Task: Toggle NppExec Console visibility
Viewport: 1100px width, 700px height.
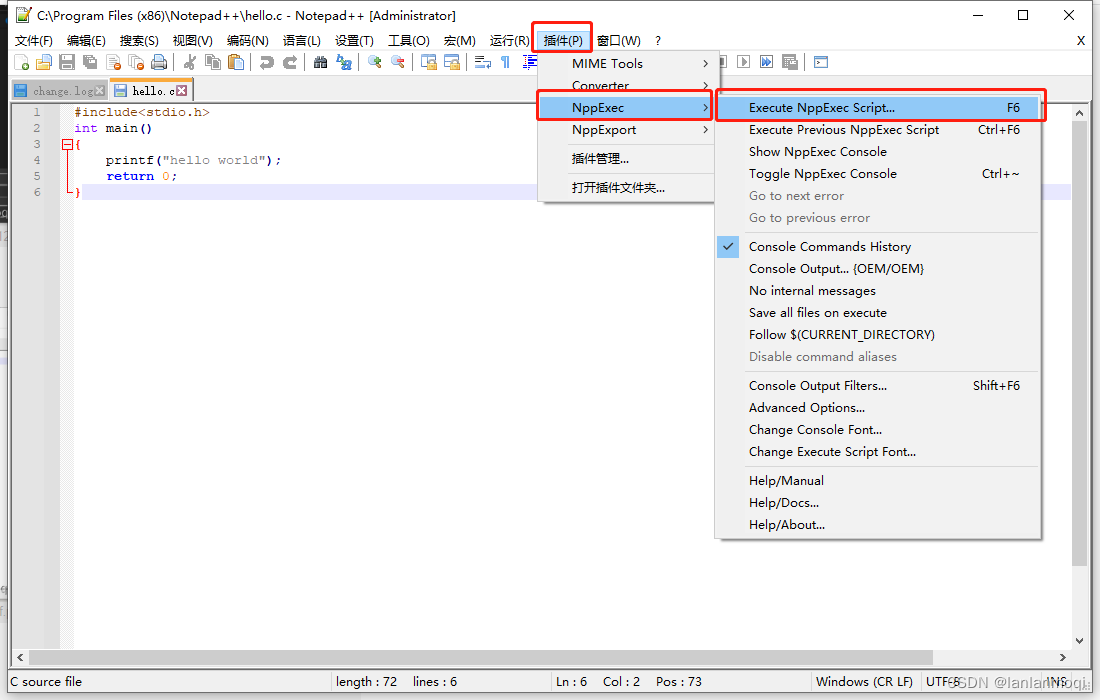Action: pos(822,173)
